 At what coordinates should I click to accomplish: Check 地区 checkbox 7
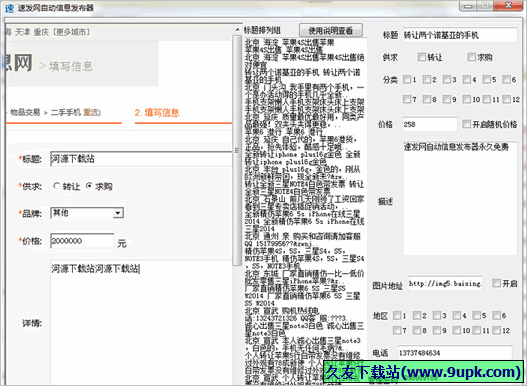click(397, 330)
